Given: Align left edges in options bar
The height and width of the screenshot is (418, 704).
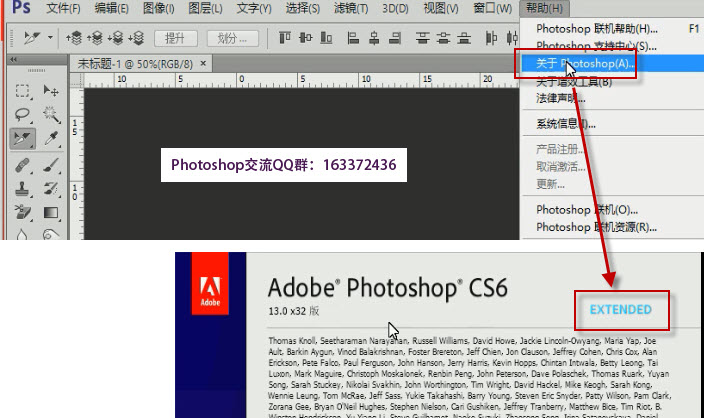Looking at the screenshot, I should coord(353,38).
